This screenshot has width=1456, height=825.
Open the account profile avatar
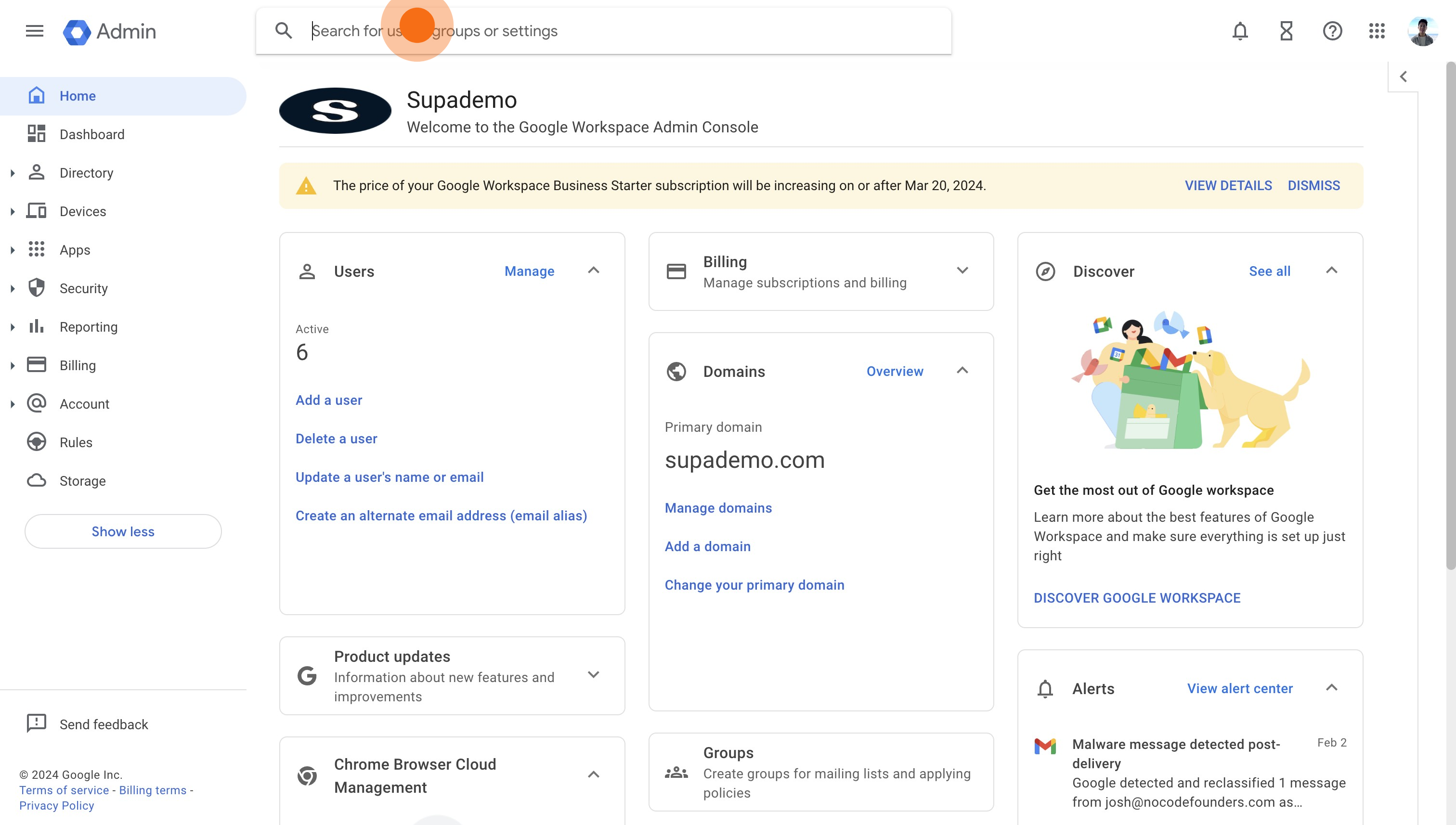[1423, 31]
